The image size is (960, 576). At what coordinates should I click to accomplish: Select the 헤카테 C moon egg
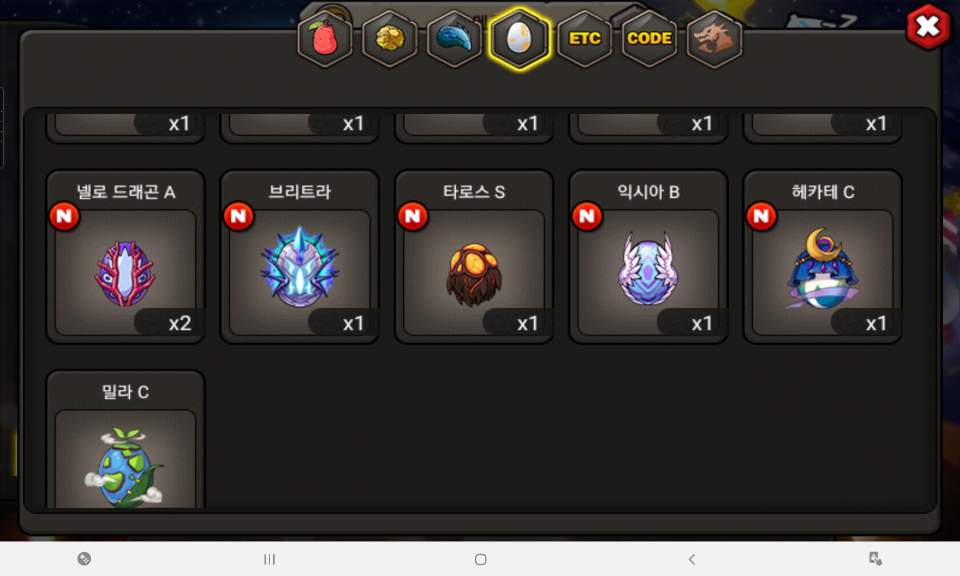[x=822, y=257]
